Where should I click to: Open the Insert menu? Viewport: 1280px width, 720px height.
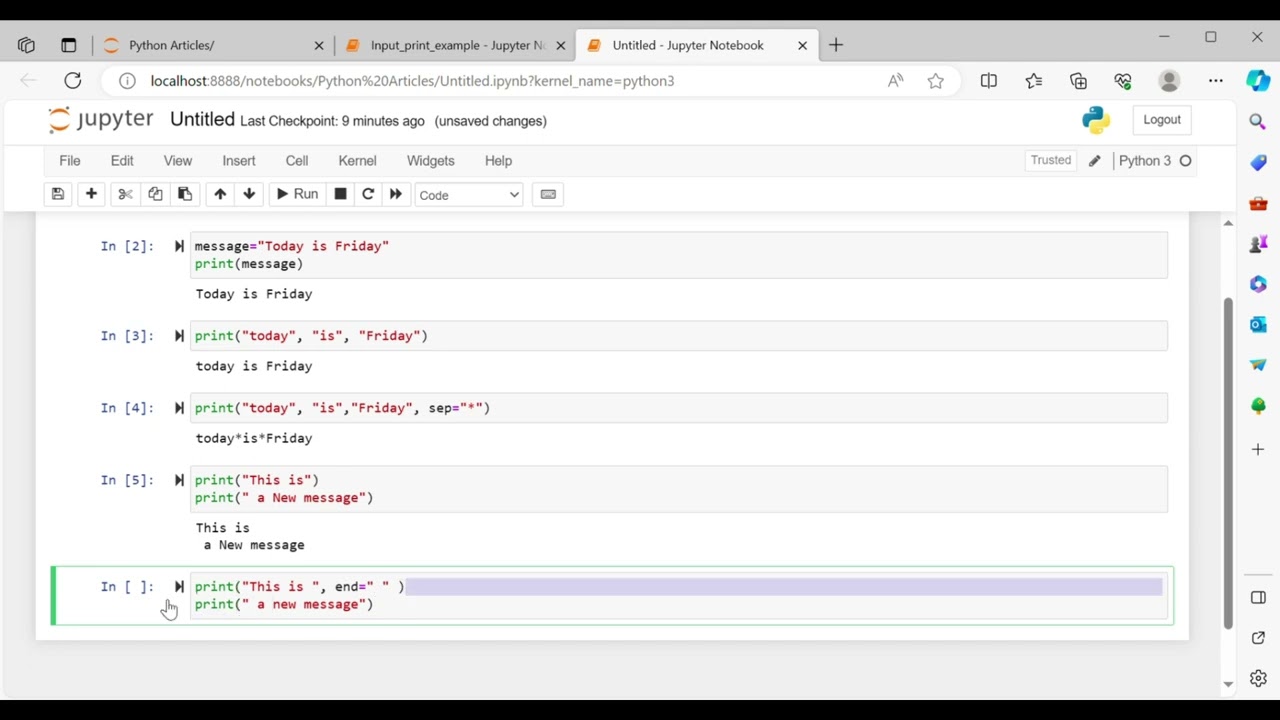(x=239, y=161)
